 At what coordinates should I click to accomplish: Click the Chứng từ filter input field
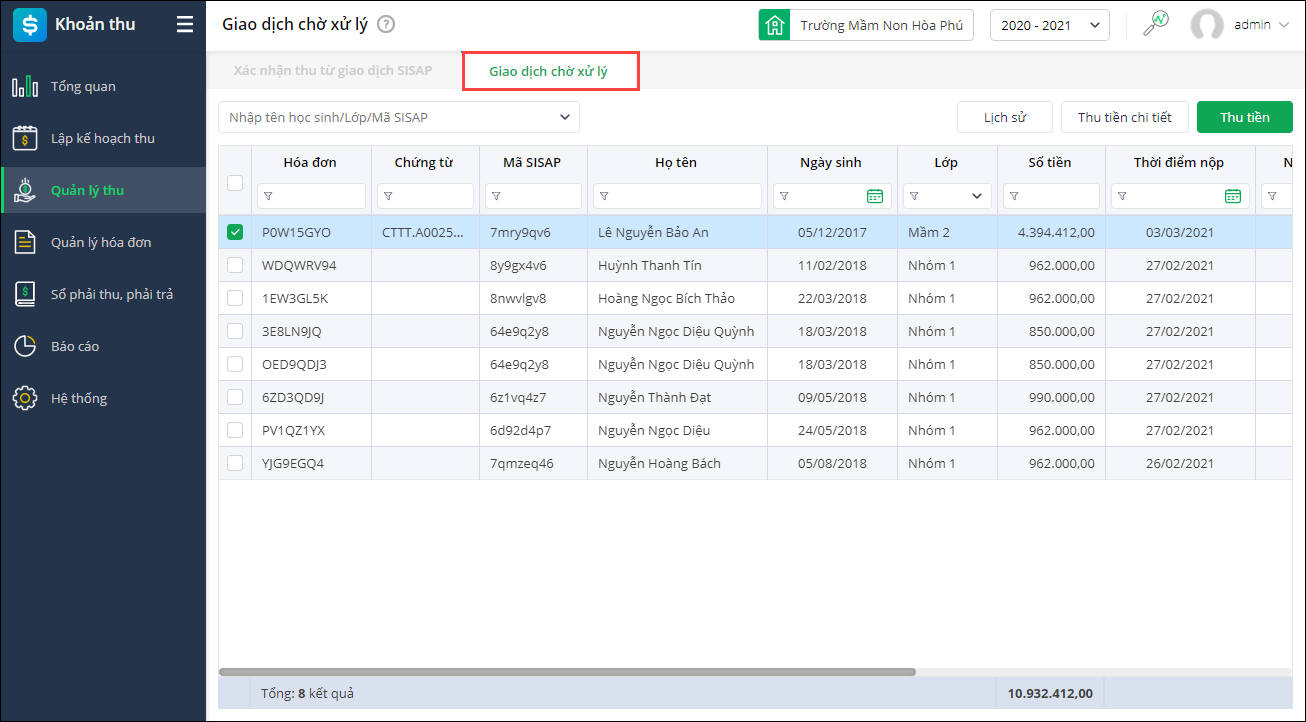(425, 196)
